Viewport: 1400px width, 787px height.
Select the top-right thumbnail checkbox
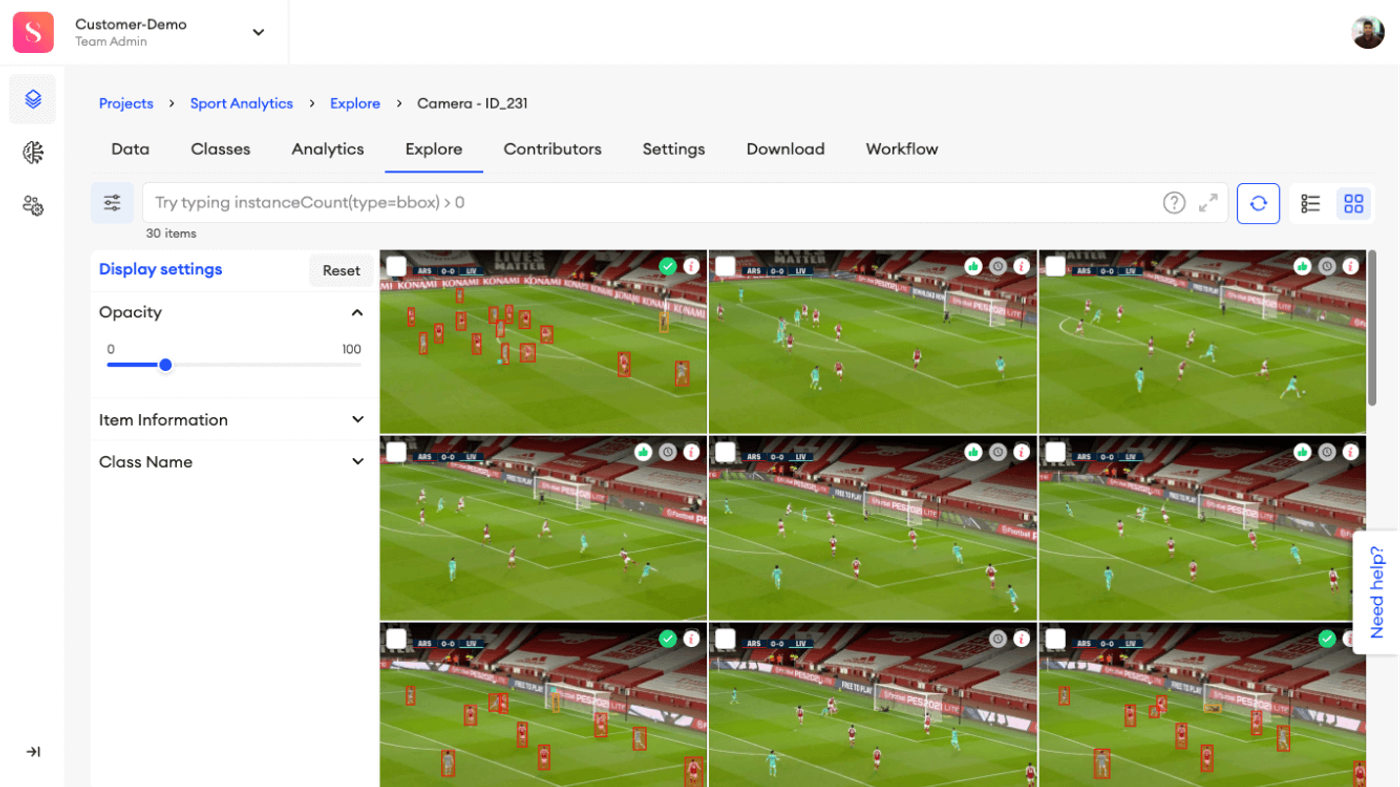tap(1055, 266)
